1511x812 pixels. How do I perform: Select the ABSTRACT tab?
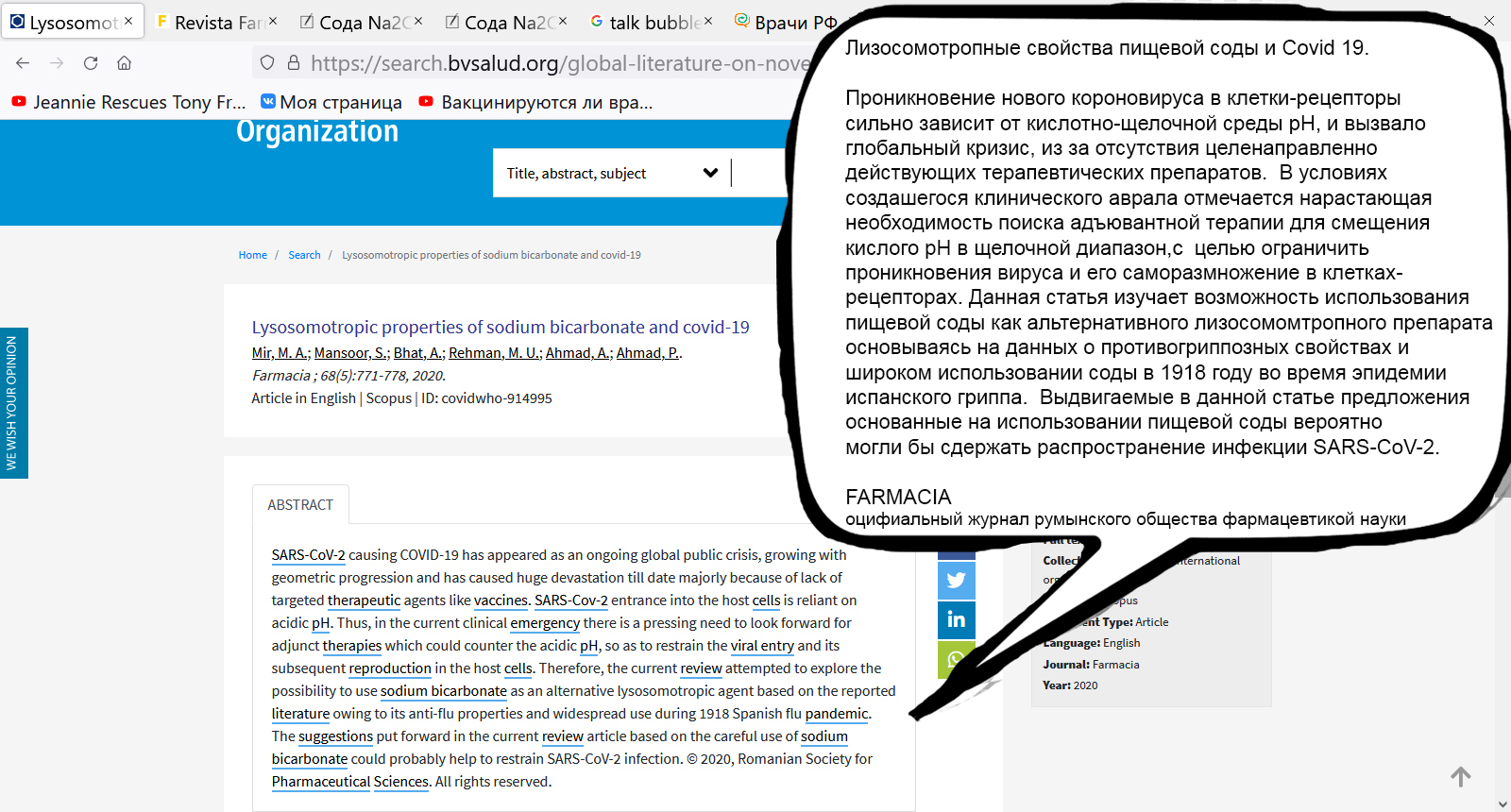(x=300, y=505)
